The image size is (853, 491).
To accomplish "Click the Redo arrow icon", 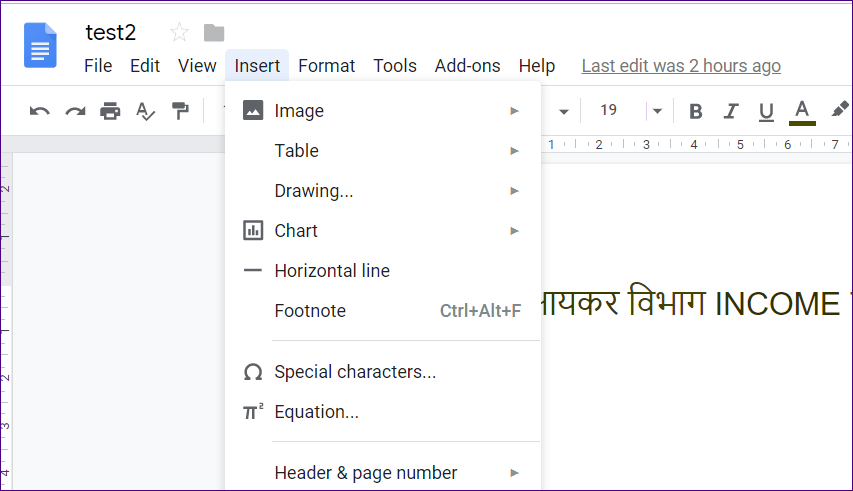I will coord(75,111).
